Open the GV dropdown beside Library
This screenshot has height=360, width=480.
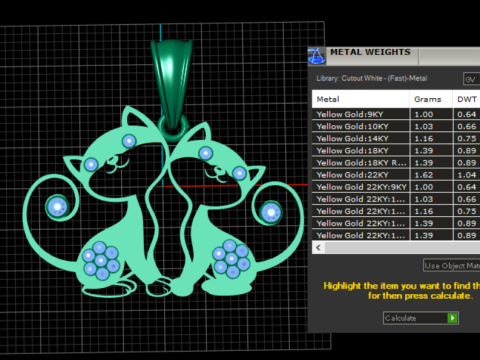471,79
